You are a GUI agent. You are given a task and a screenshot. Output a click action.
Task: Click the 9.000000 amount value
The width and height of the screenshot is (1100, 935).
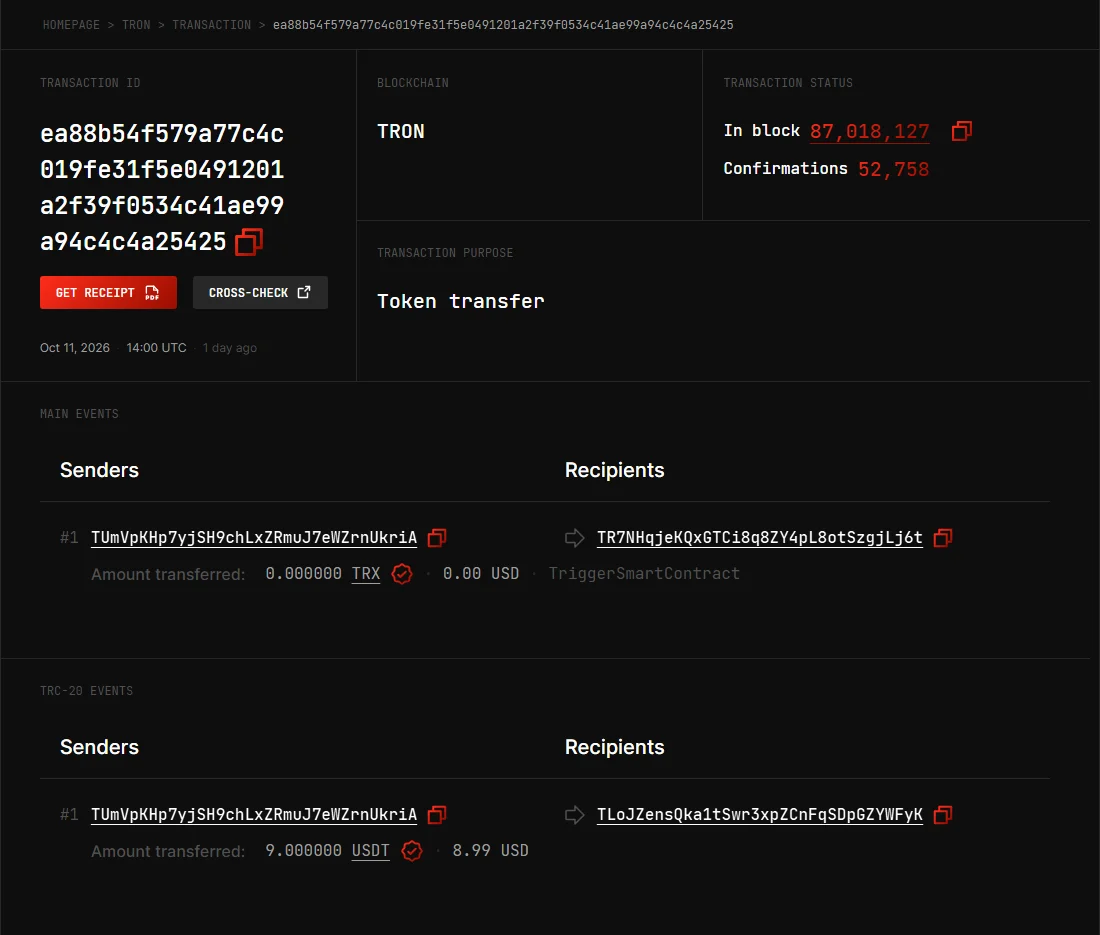(303, 851)
